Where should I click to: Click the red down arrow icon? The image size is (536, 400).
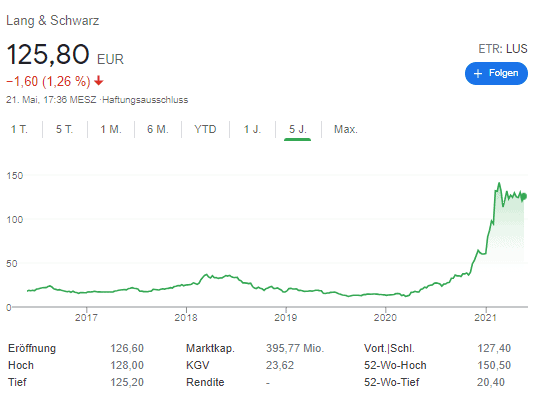(x=99, y=81)
